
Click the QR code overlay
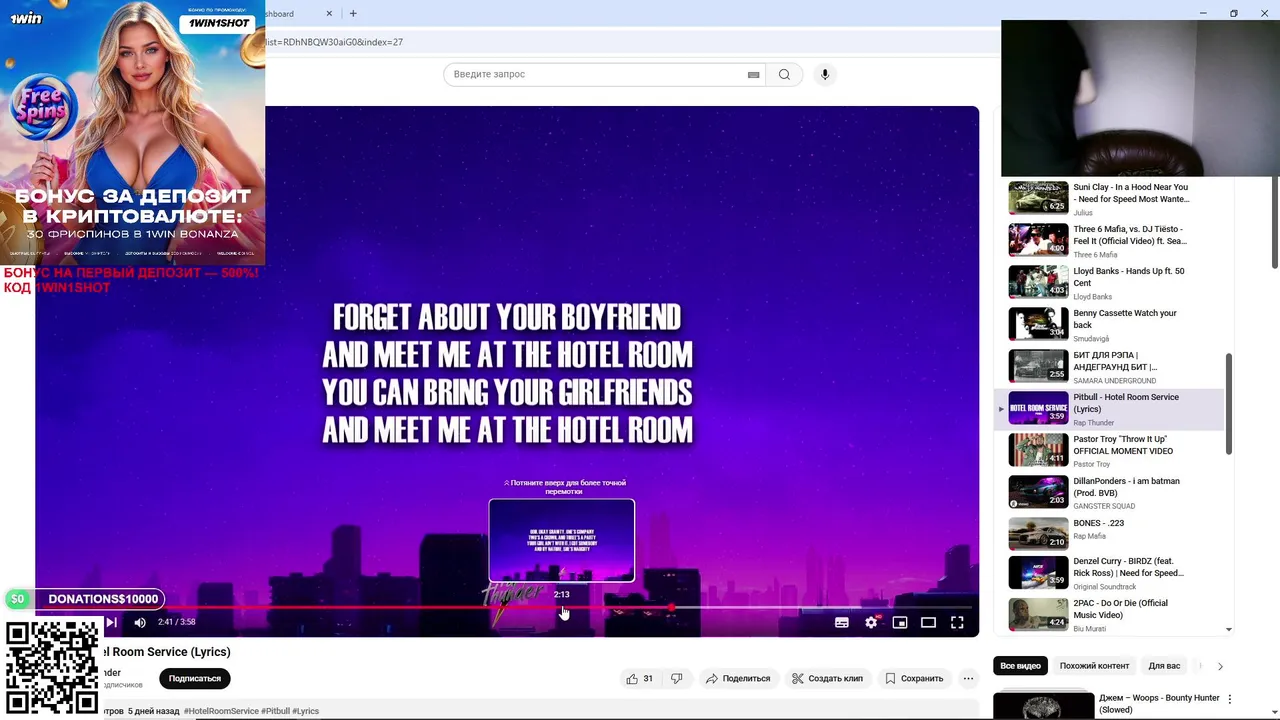[x=53, y=666]
